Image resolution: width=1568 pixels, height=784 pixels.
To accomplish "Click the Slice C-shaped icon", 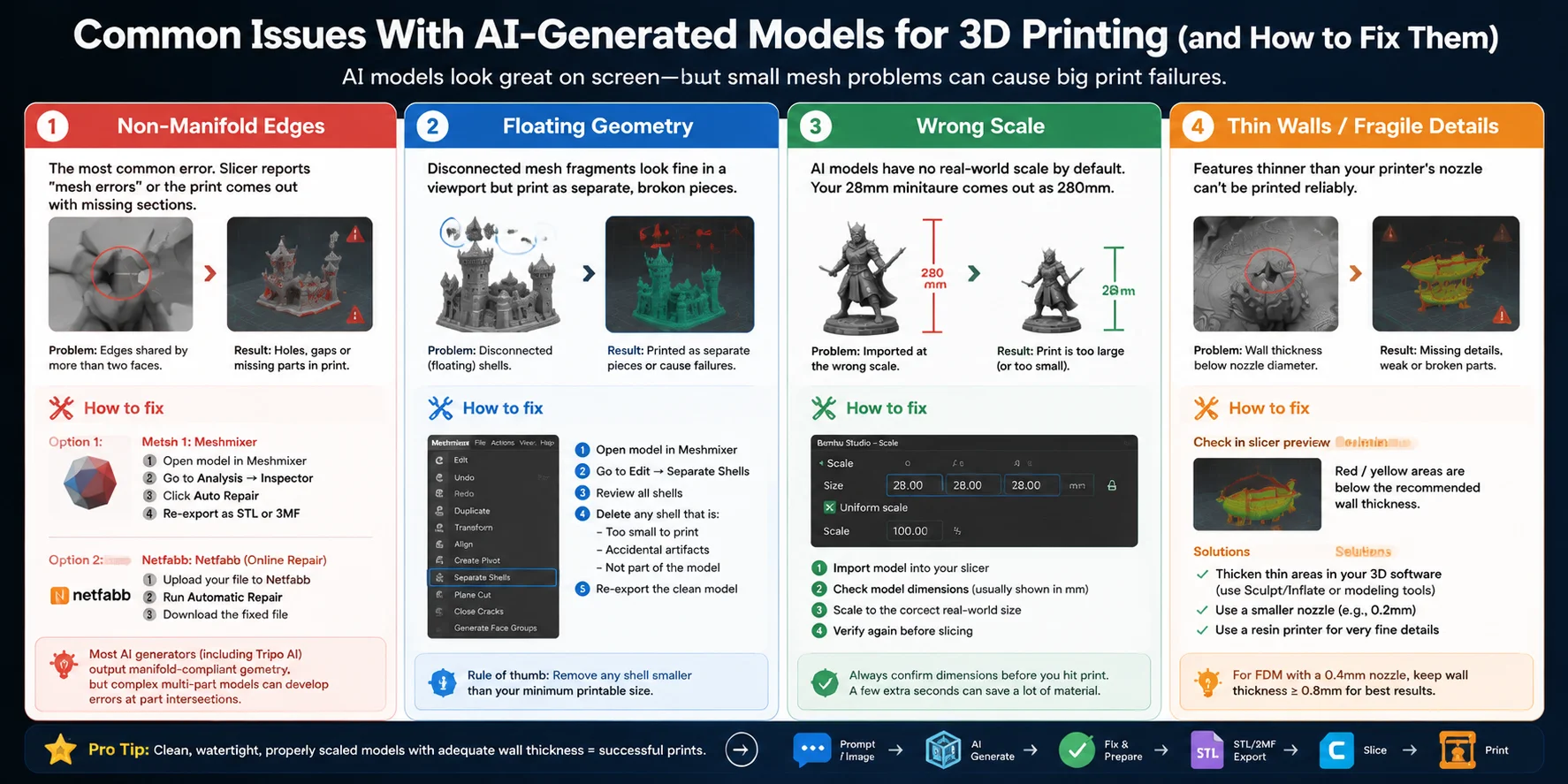I will 1336,750.
